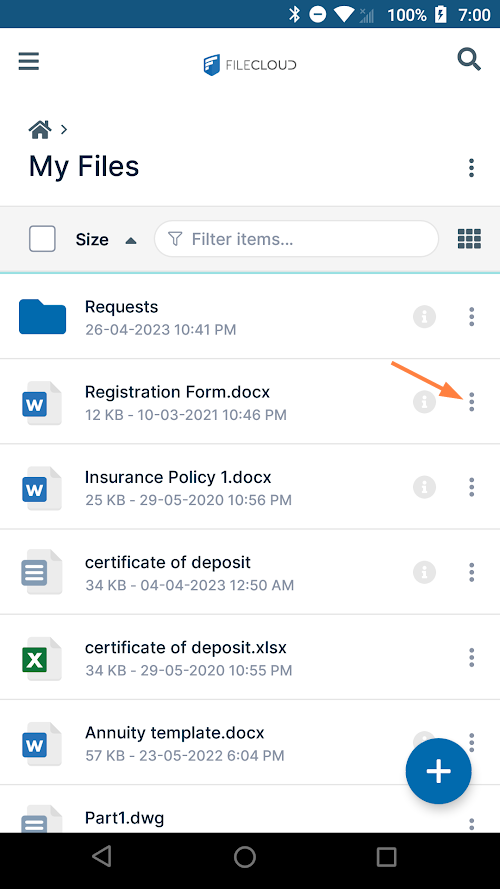Toggle the sort direction arrow
This screenshot has width=500, height=889.
coord(131,240)
